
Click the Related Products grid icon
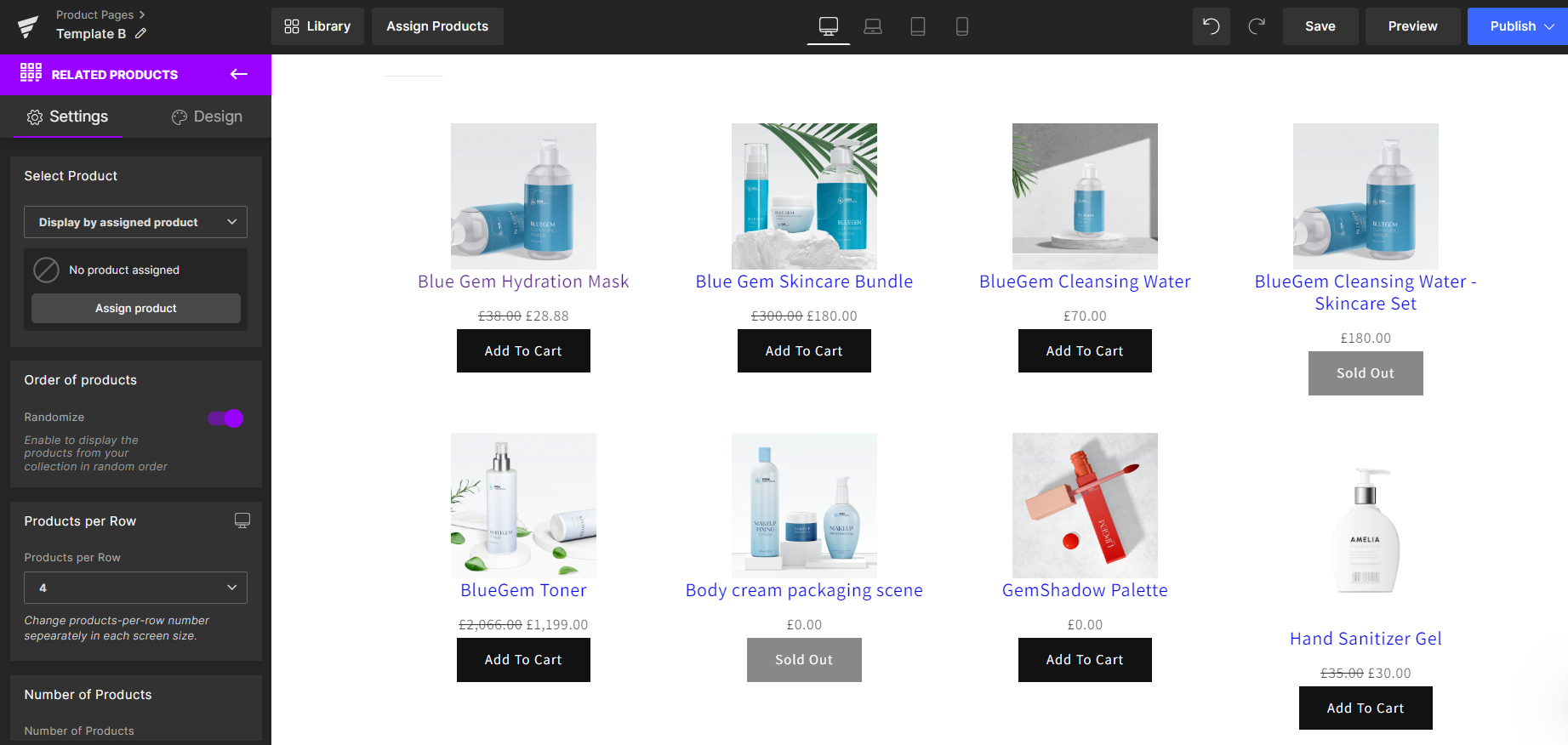point(31,72)
